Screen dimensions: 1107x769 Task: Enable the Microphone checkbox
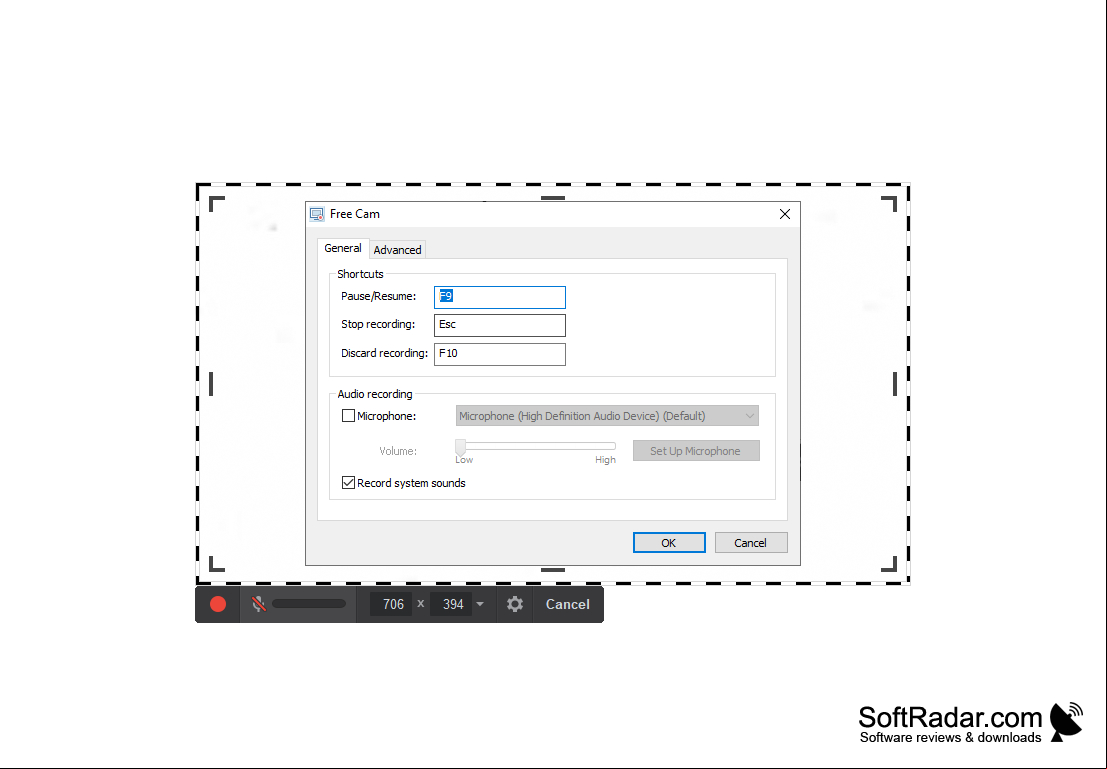coord(348,416)
